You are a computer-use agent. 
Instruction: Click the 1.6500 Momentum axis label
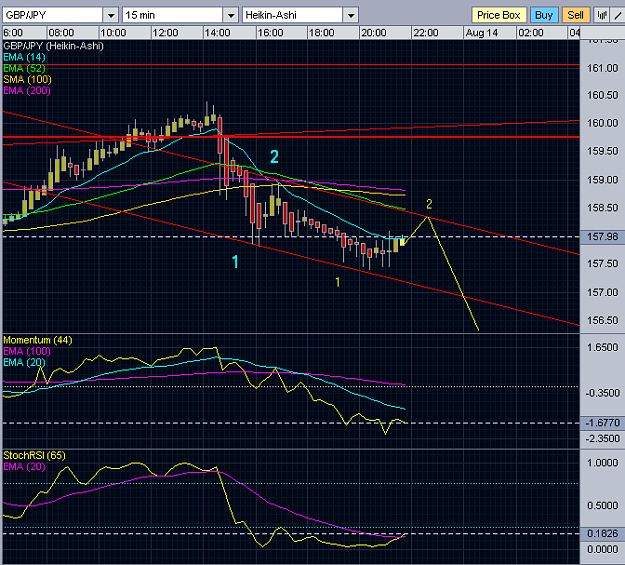coord(602,347)
